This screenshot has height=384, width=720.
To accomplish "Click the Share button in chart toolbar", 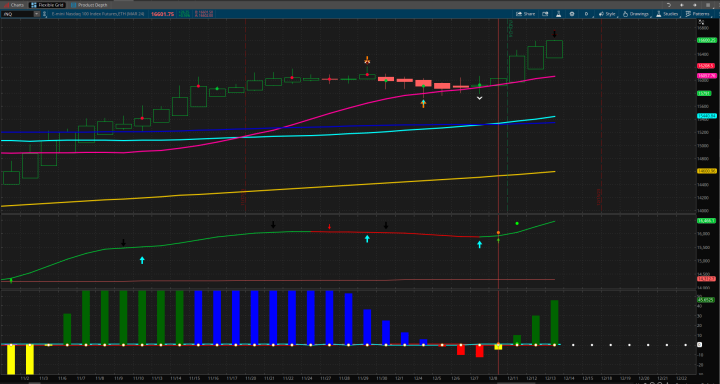I will pyautogui.click(x=526, y=14).
